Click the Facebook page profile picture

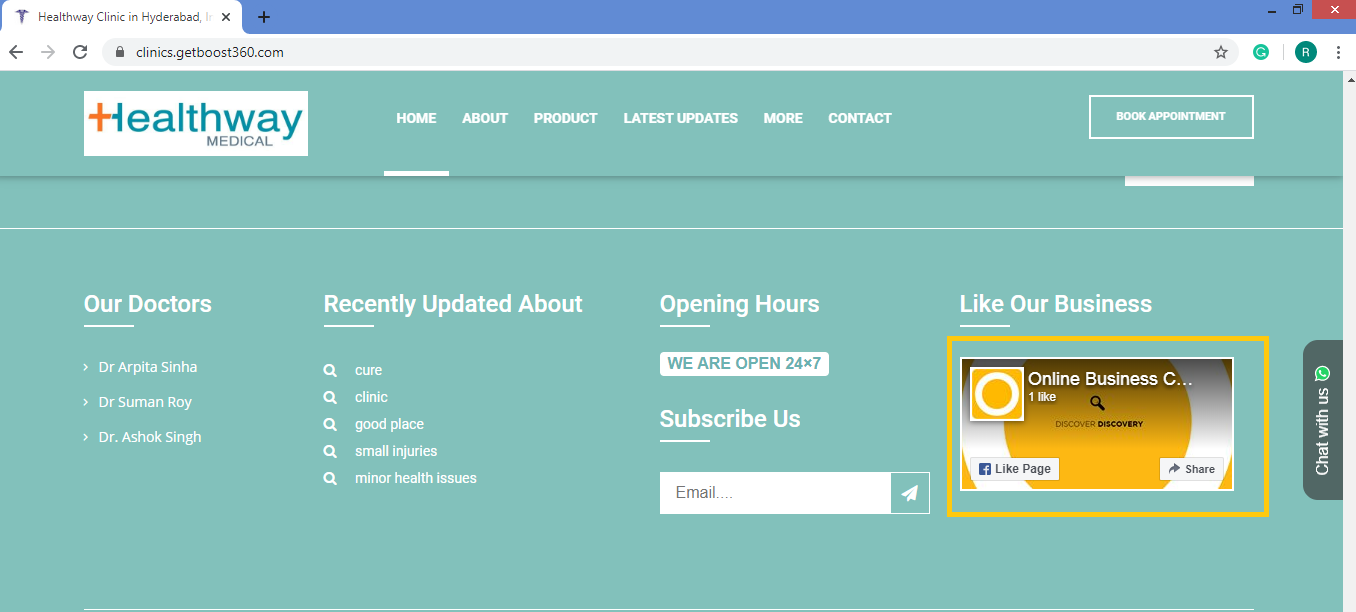pos(997,394)
